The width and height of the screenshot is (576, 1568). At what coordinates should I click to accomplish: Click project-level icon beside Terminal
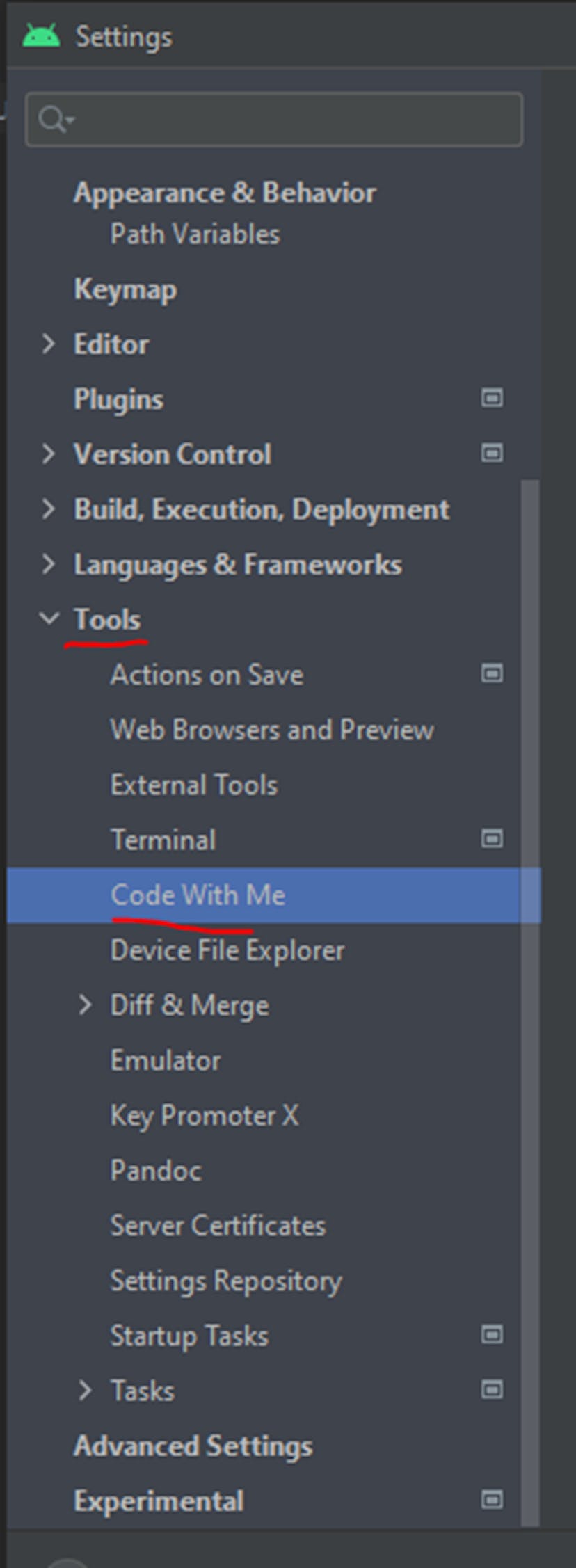492,839
